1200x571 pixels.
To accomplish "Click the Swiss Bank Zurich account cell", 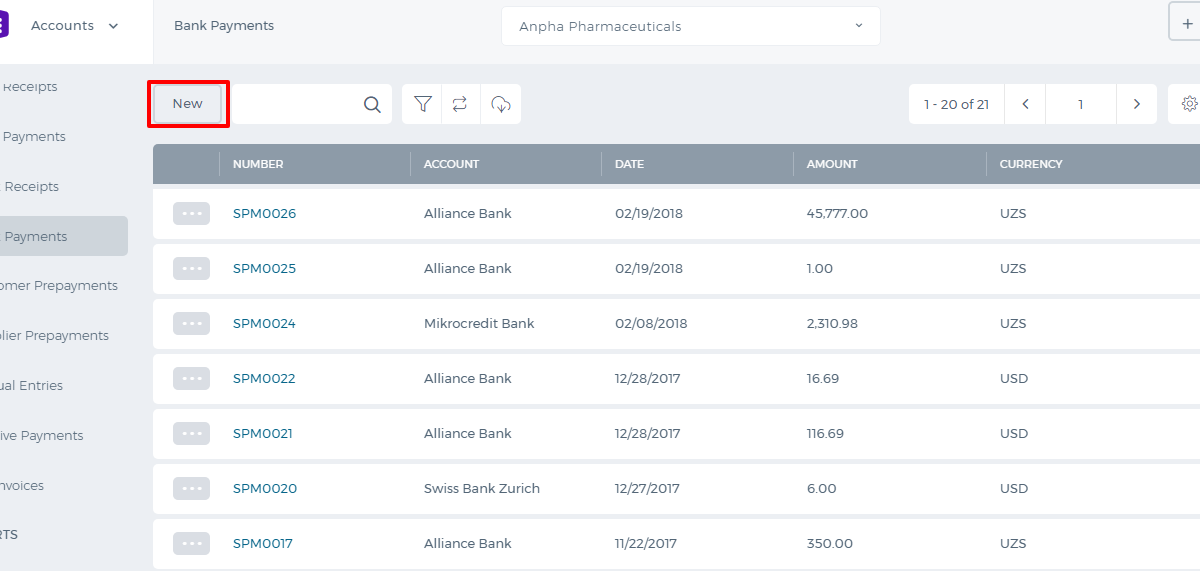I will coord(482,488).
